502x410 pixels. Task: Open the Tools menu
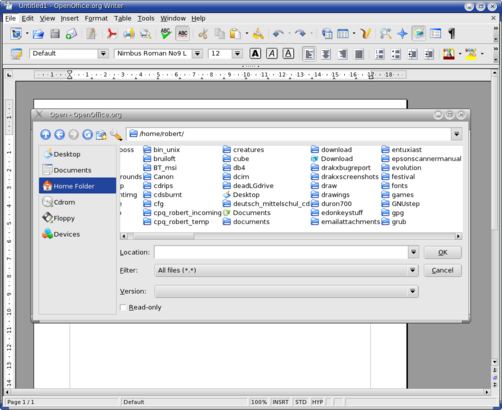(x=146, y=18)
